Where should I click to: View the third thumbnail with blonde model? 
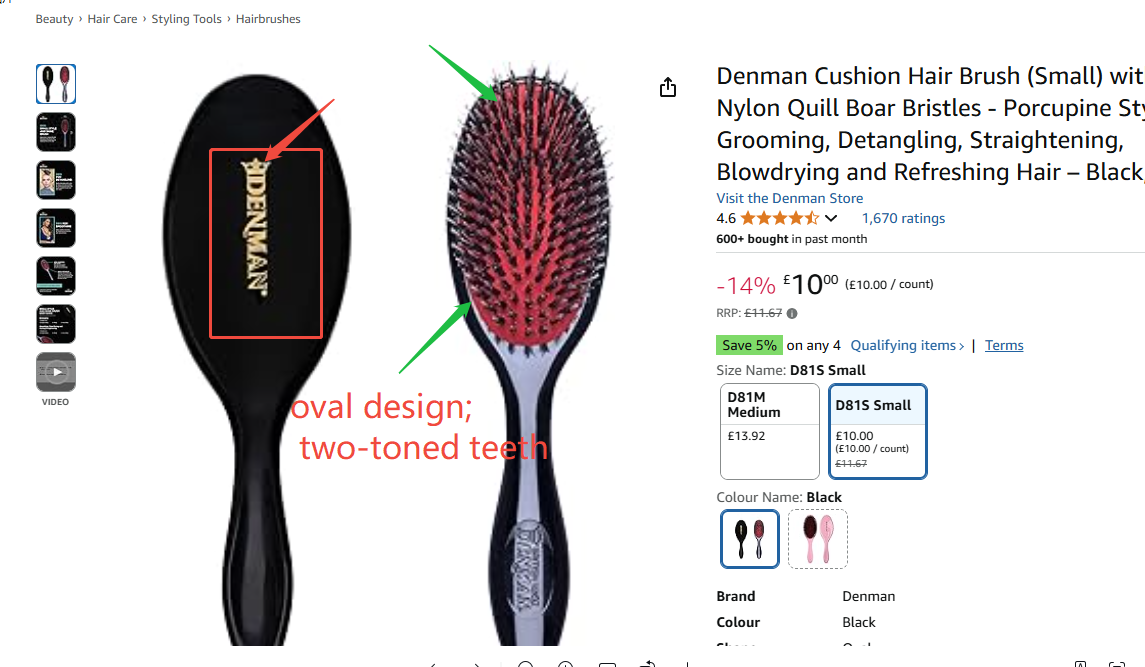click(55, 180)
